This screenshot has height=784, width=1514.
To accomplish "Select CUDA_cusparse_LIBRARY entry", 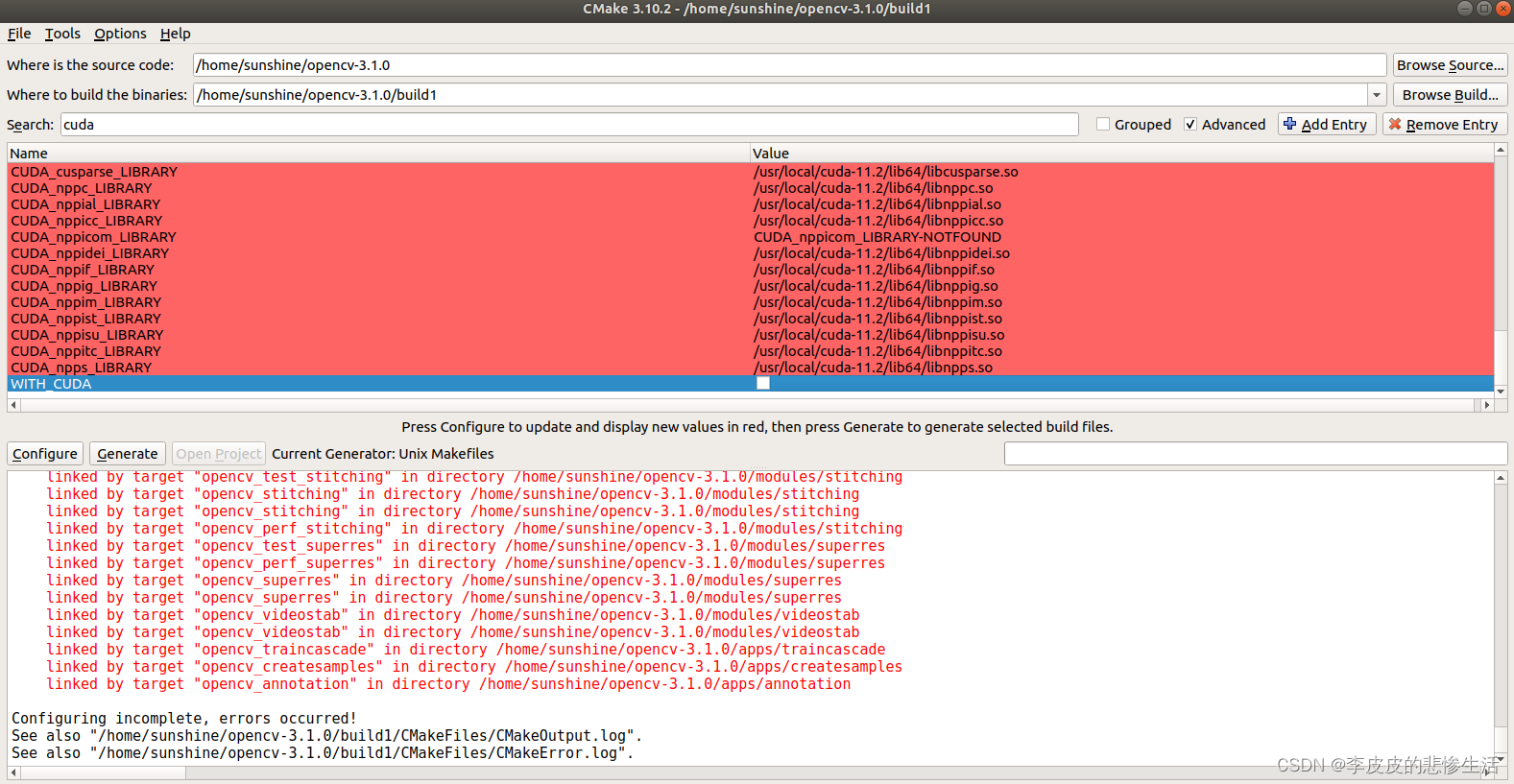I will (94, 172).
